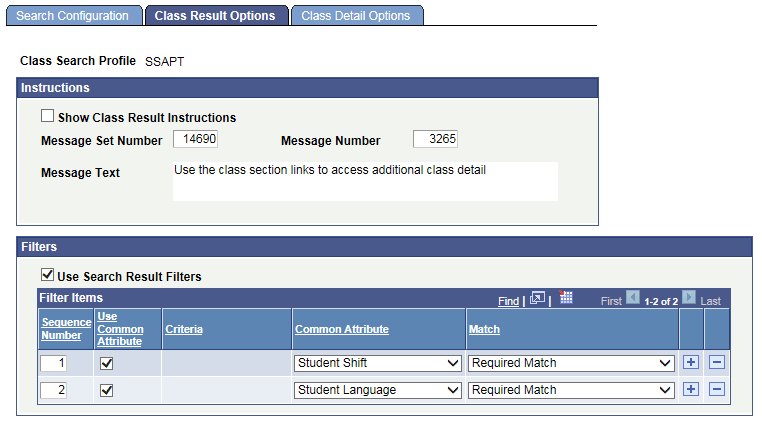Open the View All popup icon beside Find
The image size is (762, 425).
pos(537,298)
